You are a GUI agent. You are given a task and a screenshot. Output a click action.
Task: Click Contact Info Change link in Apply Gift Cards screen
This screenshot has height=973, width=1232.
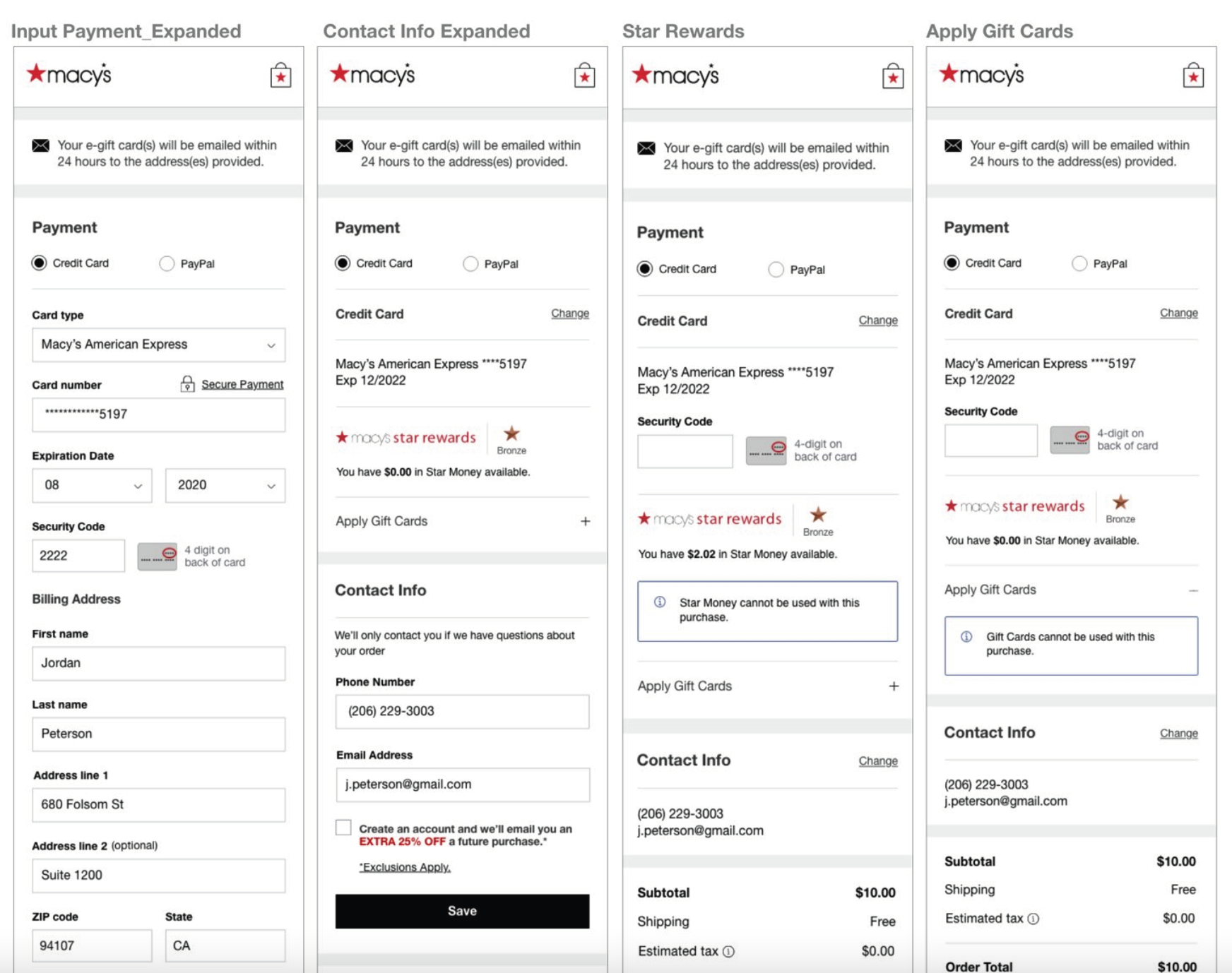coord(1179,734)
